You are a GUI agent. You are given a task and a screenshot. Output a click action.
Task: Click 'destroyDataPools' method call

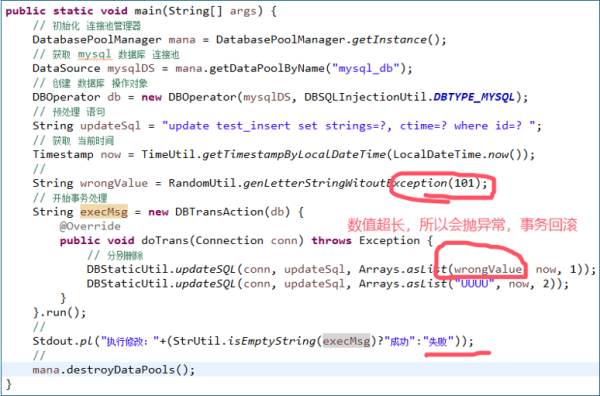pos(121,370)
